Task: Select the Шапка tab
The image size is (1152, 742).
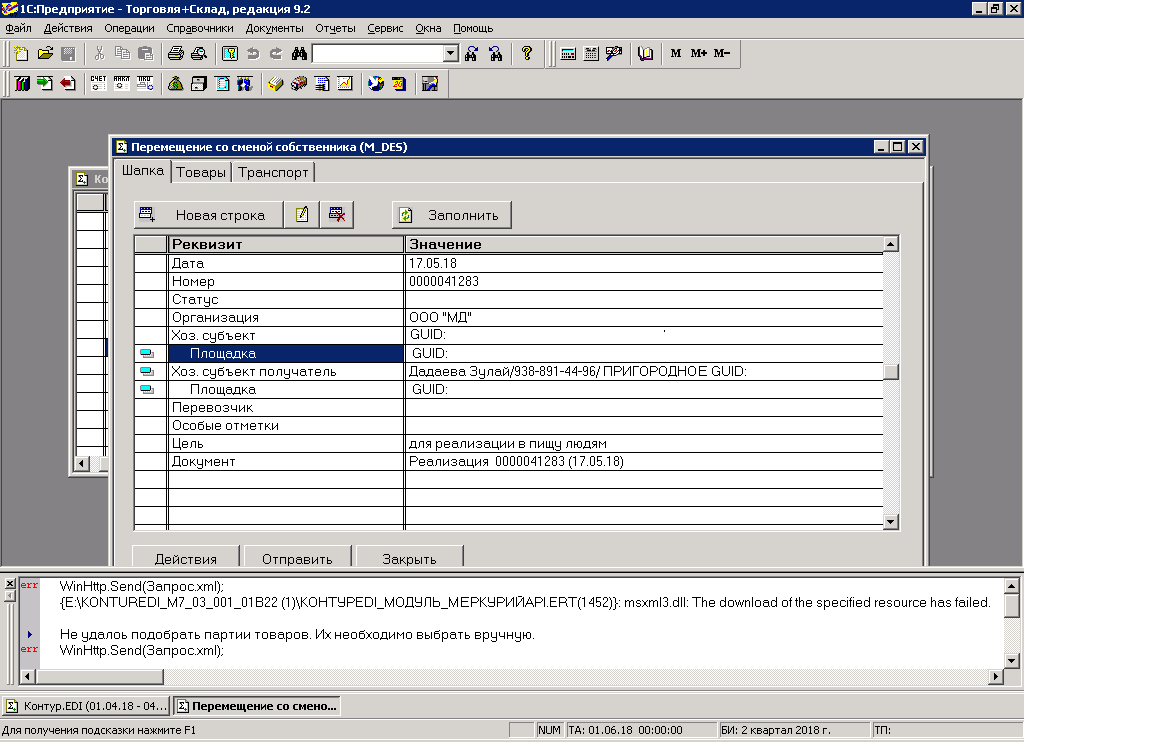Action: [143, 170]
